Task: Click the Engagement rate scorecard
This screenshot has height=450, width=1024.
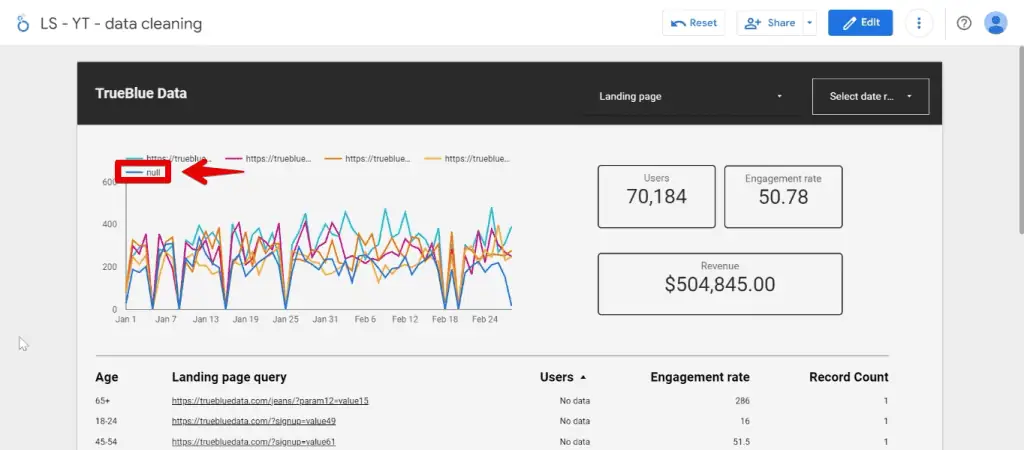Action: pyautogui.click(x=783, y=196)
